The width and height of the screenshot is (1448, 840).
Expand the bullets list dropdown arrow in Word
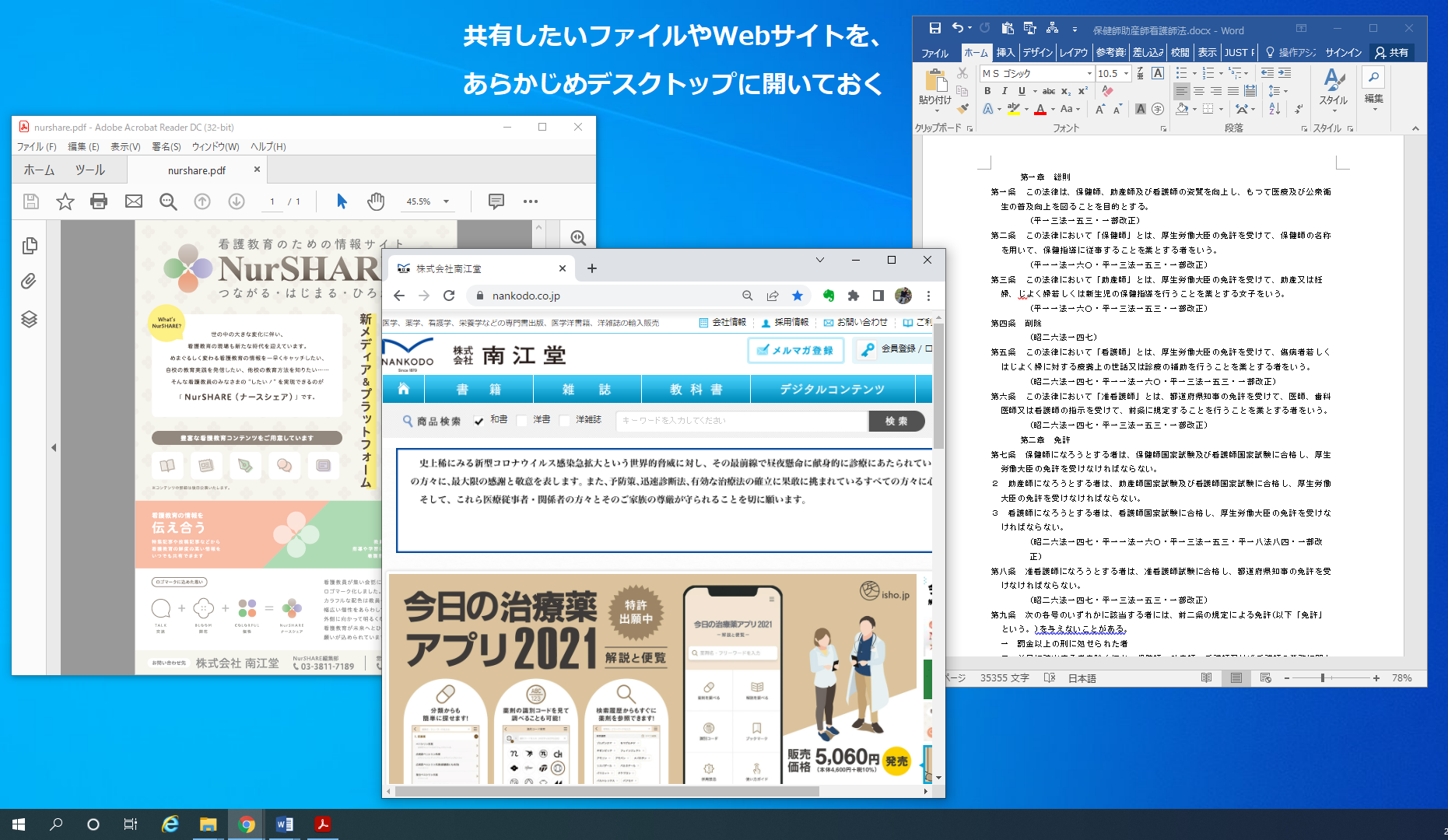(x=1194, y=73)
